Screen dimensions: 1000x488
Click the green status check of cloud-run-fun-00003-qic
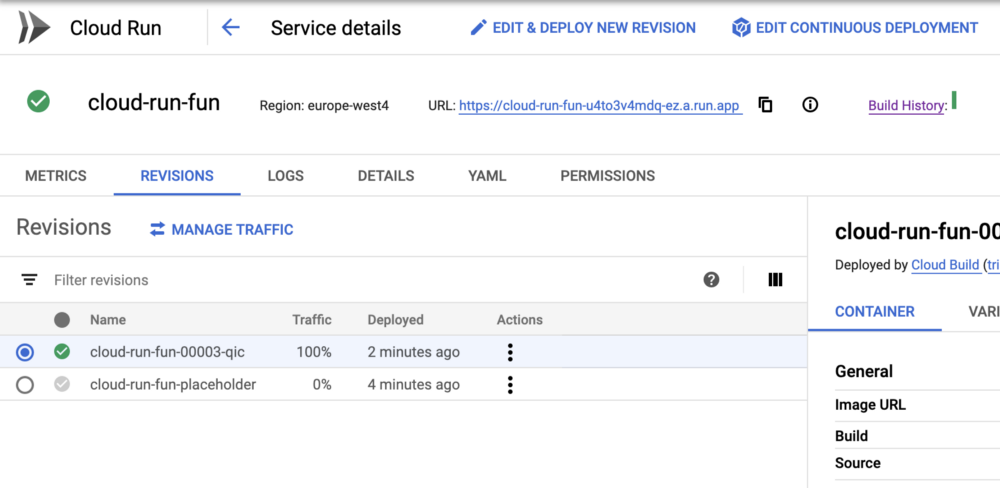62,352
